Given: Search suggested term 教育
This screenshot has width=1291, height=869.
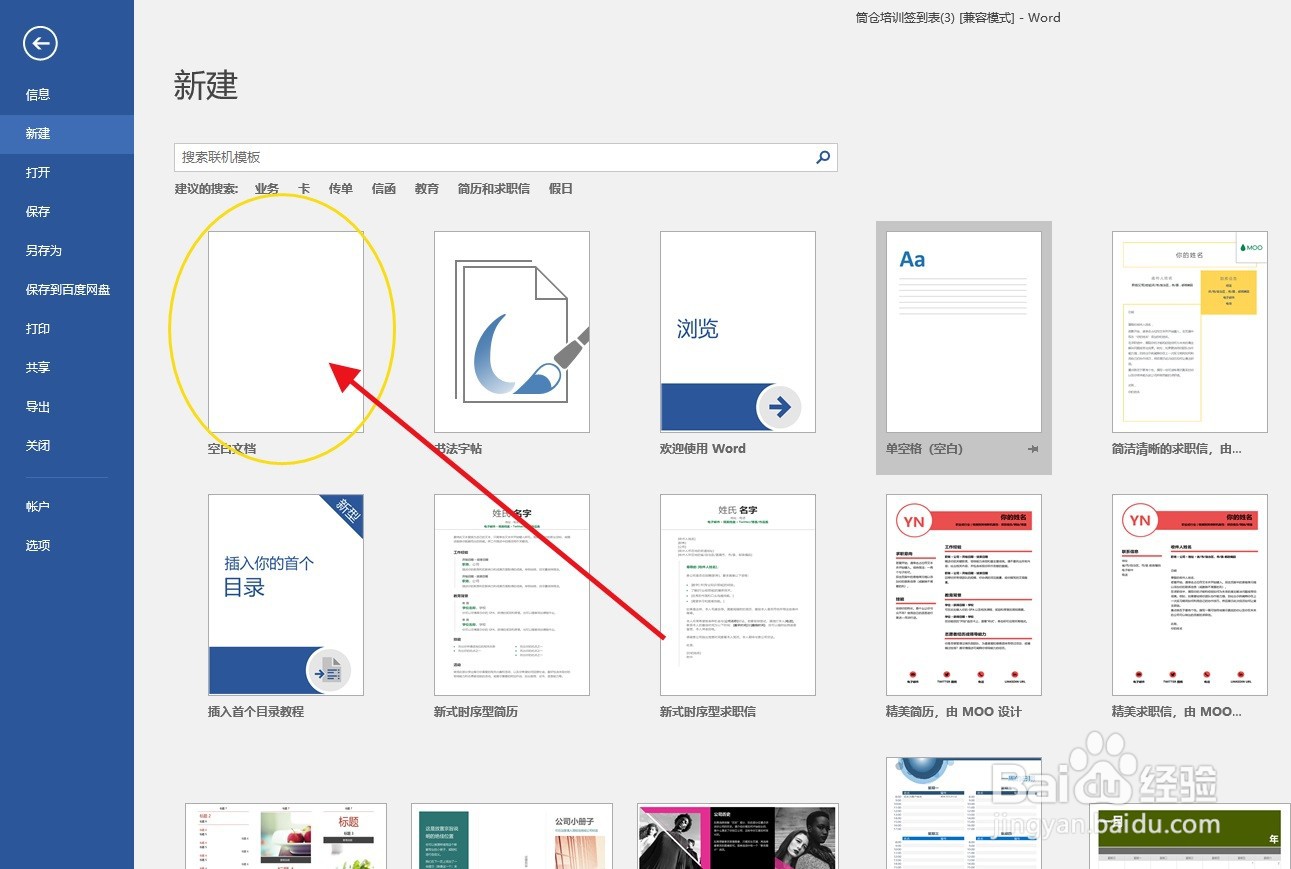Looking at the screenshot, I should click(427, 189).
